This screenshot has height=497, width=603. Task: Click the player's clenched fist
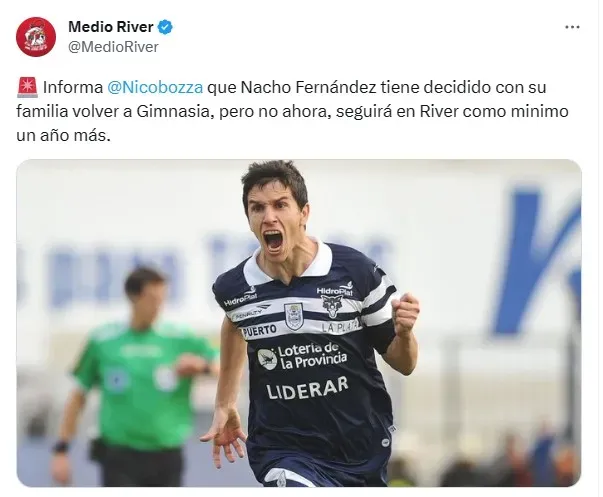tap(405, 315)
